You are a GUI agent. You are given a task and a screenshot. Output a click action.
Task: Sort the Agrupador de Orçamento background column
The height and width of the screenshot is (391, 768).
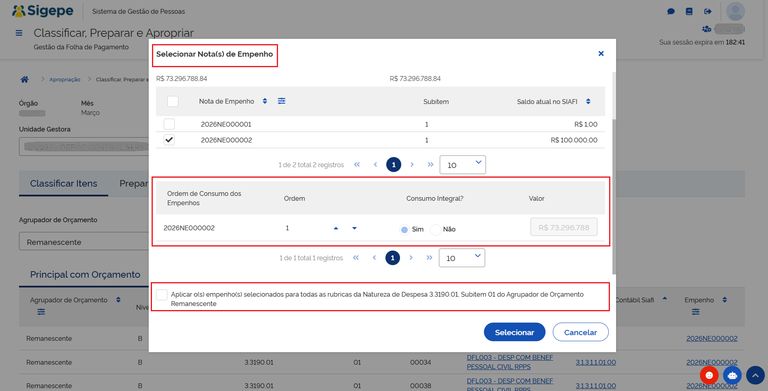118,300
